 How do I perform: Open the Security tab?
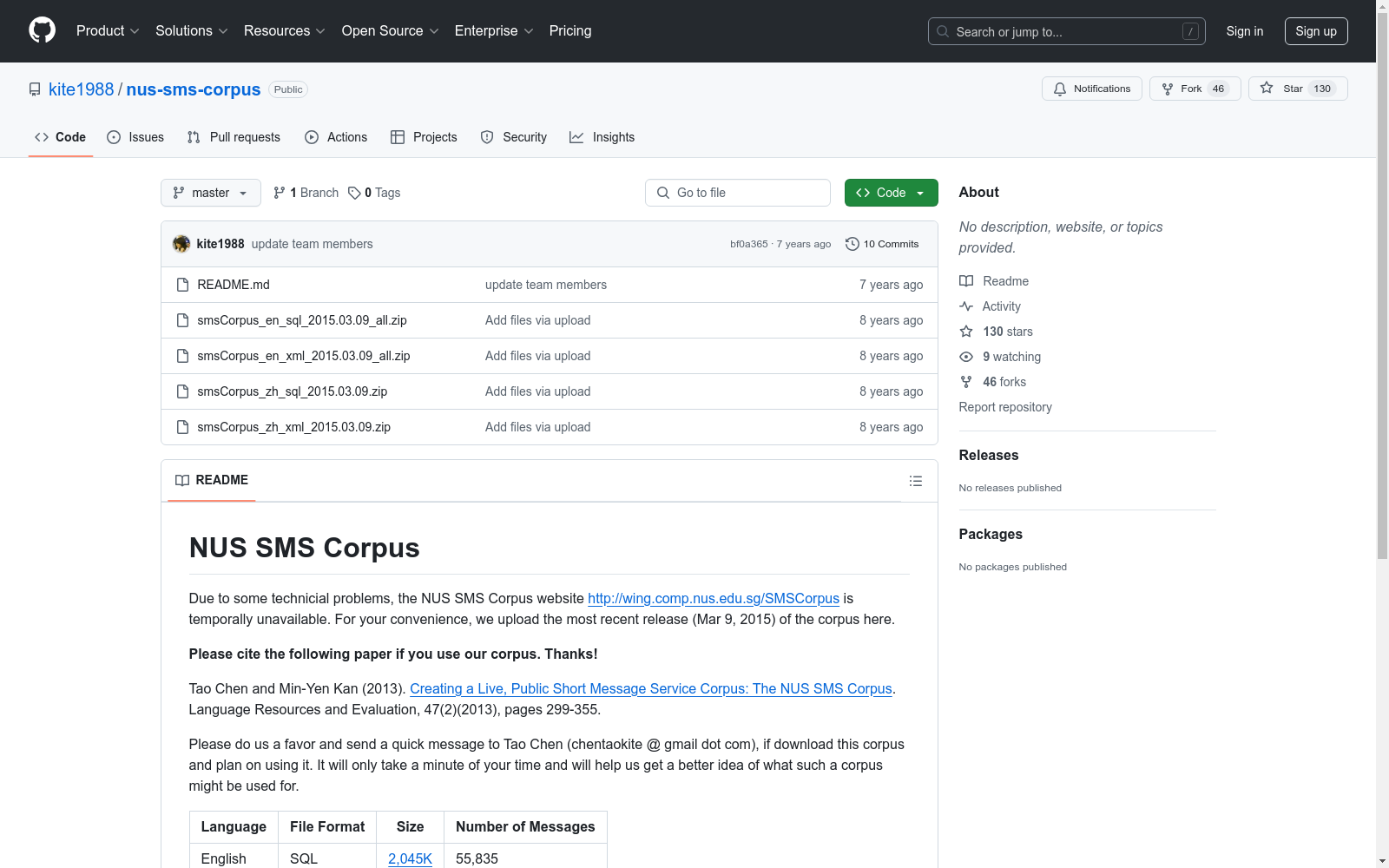(x=514, y=137)
